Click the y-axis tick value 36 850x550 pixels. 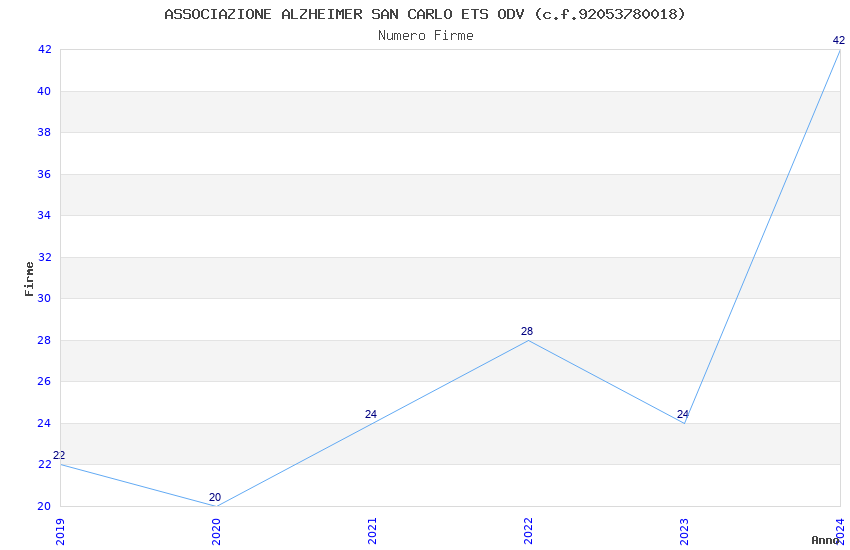pos(44,174)
